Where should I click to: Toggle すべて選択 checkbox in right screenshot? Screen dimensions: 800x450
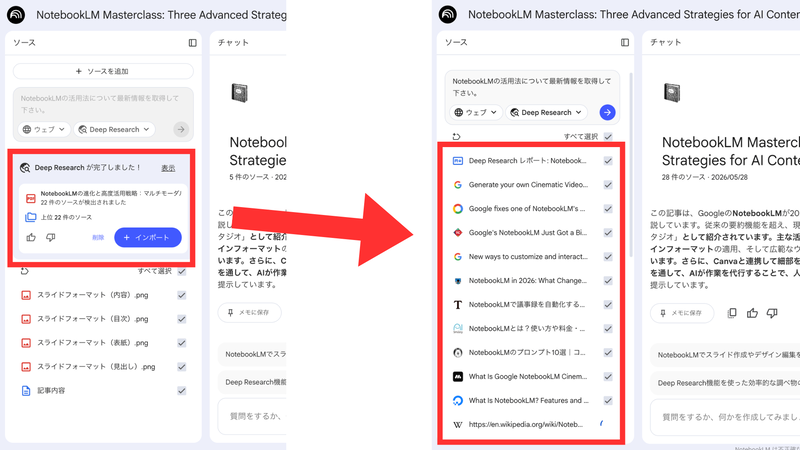coord(608,136)
